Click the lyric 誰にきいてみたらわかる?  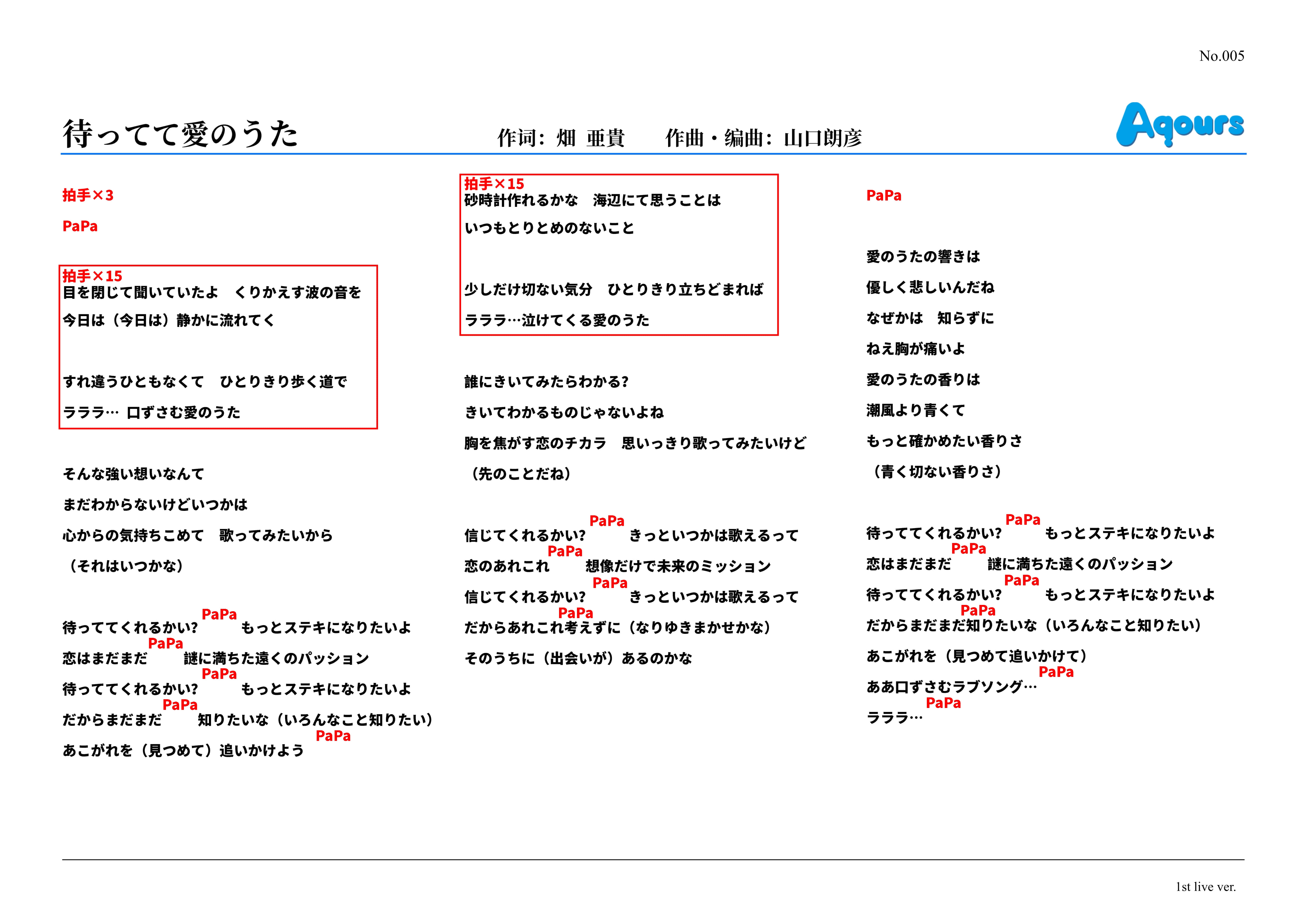click(546, 382)
